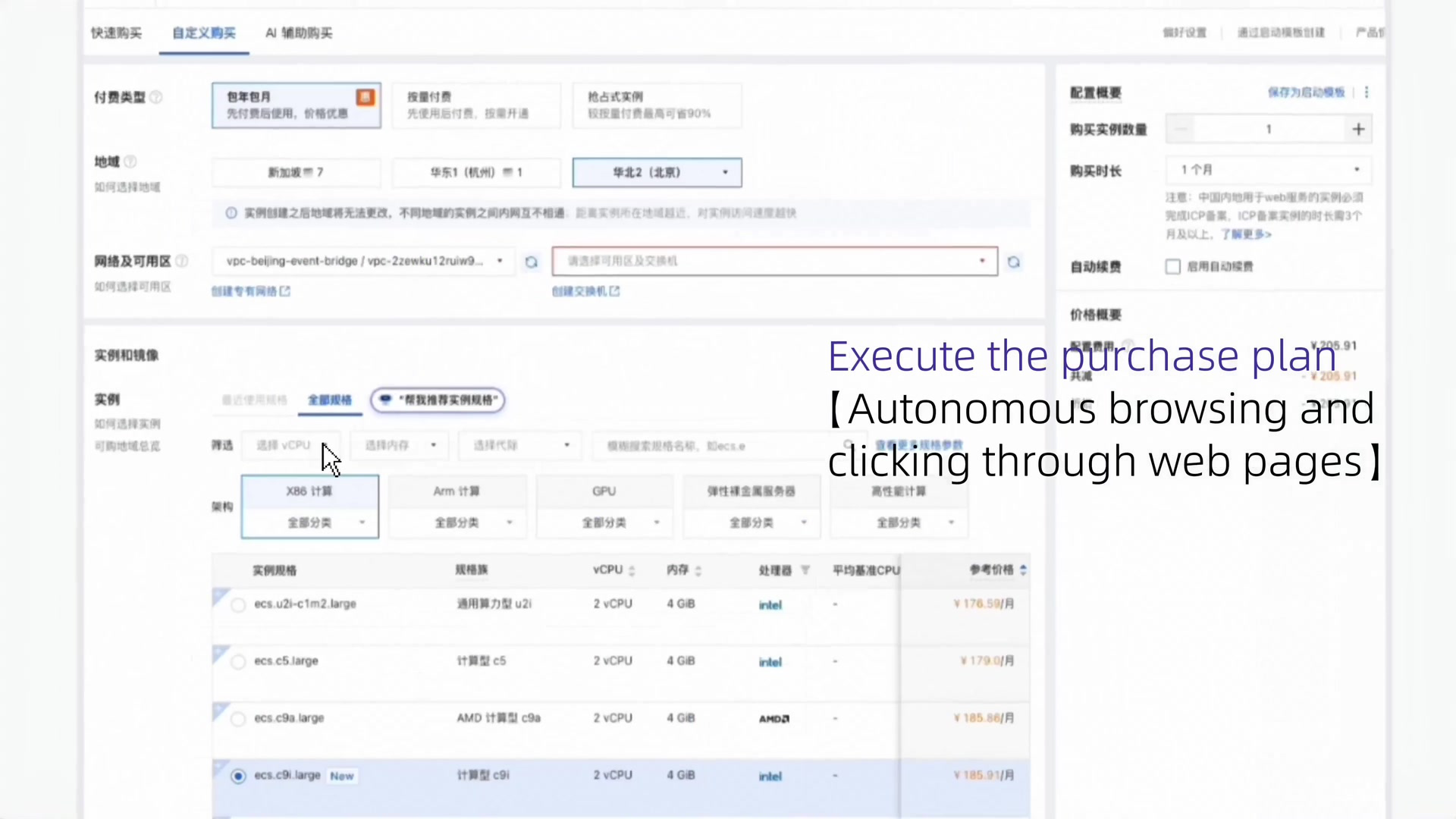The height and width of the screenshot is (819, 1456).
Task: Open the 地域 help icon
Action: [x=130, y=162]
